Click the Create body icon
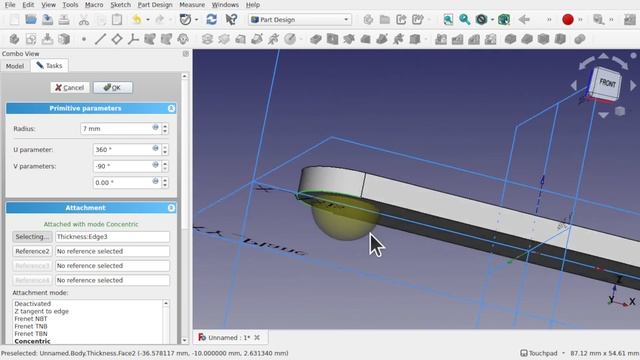This screenshot has height=360, width=640. click(x=14, y=39)
